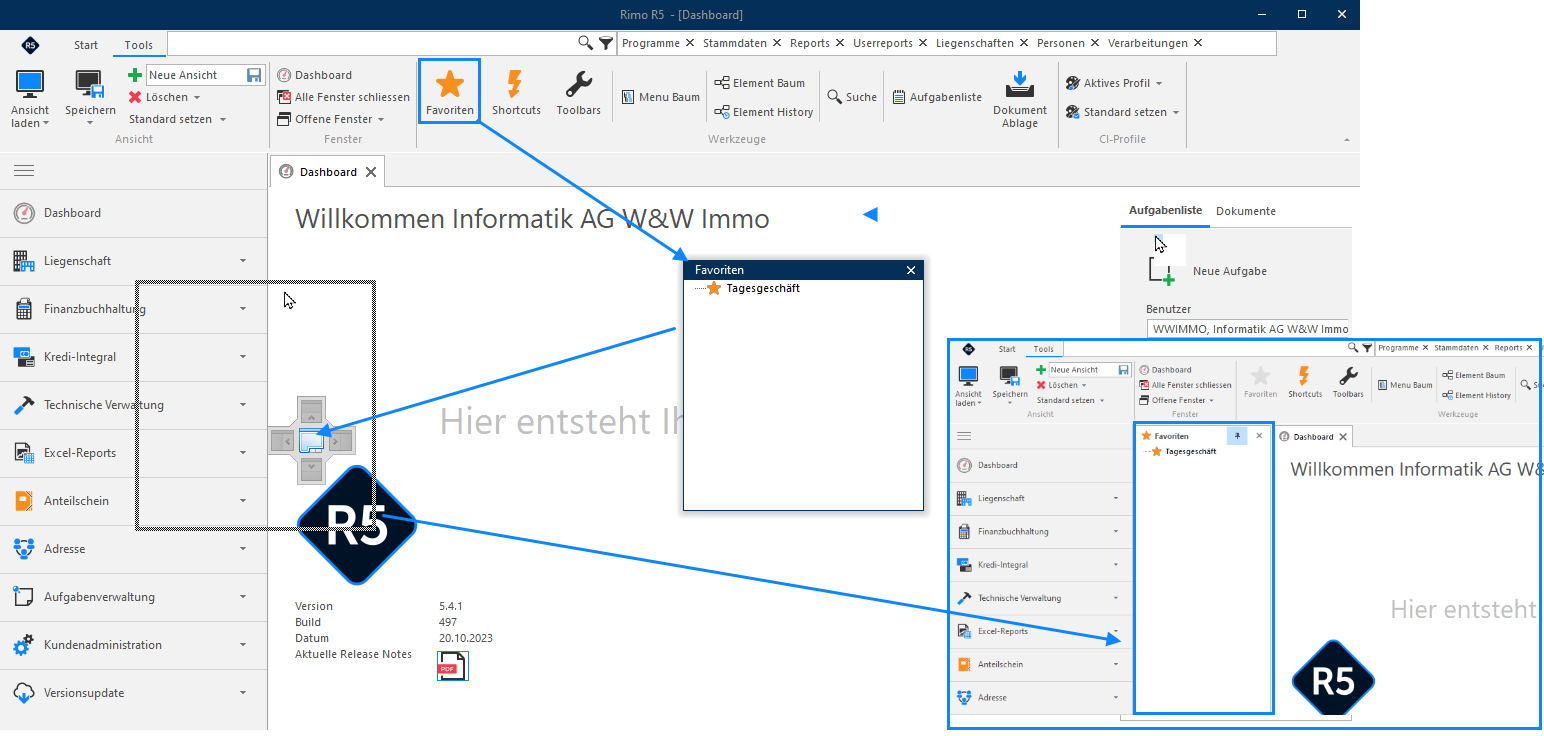Open Dokument Ablage in the ribbon

1019,98
